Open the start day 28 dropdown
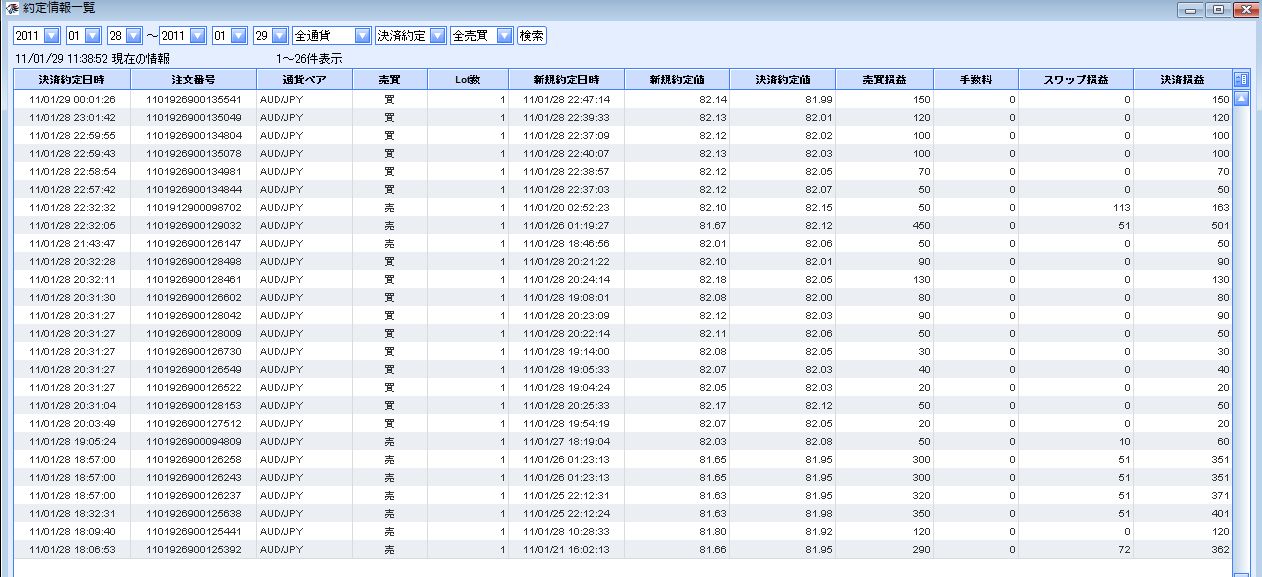Screen dimensions: 1262x577 (135, 35)
